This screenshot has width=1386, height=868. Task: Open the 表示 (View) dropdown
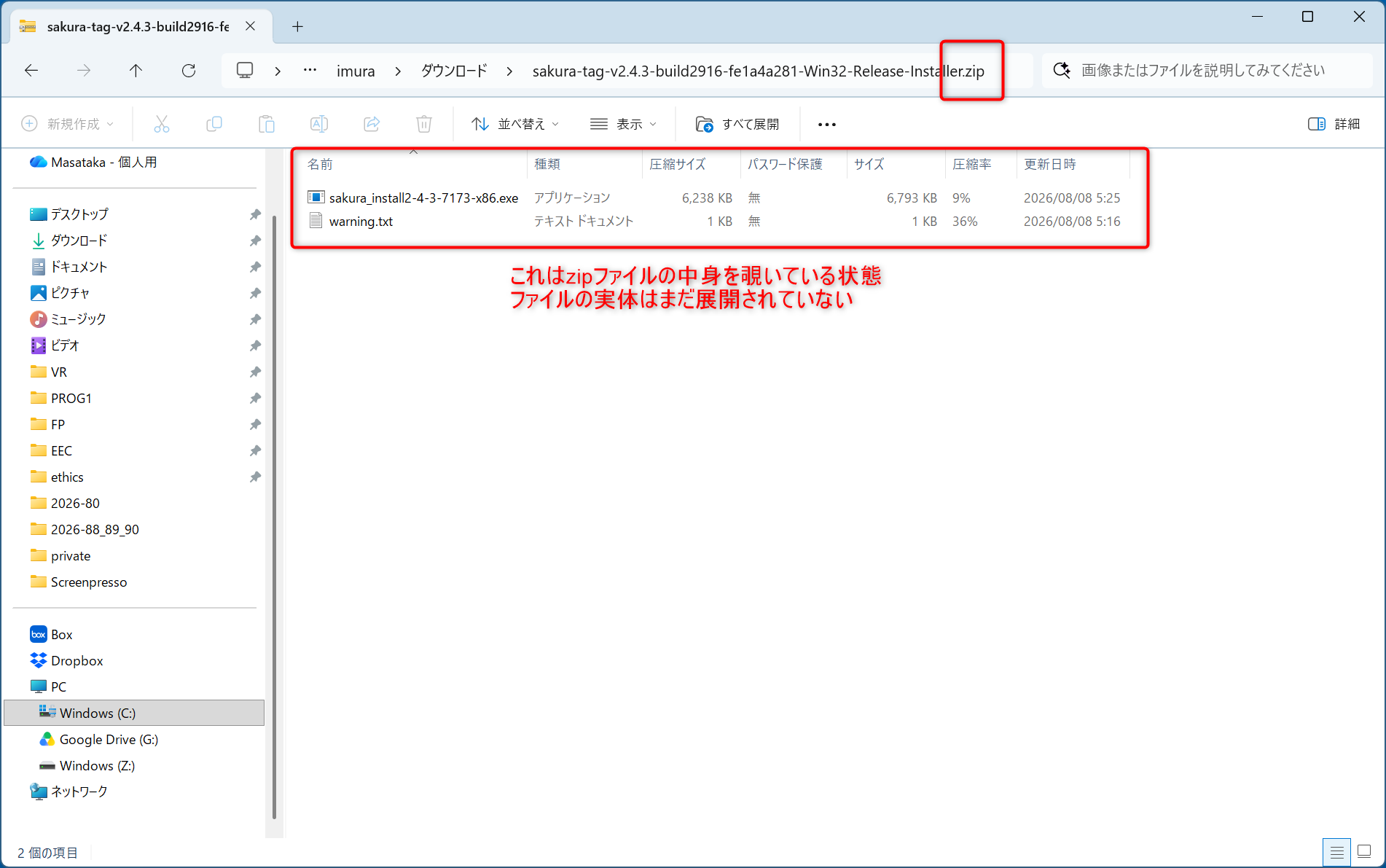click(624, 124)
